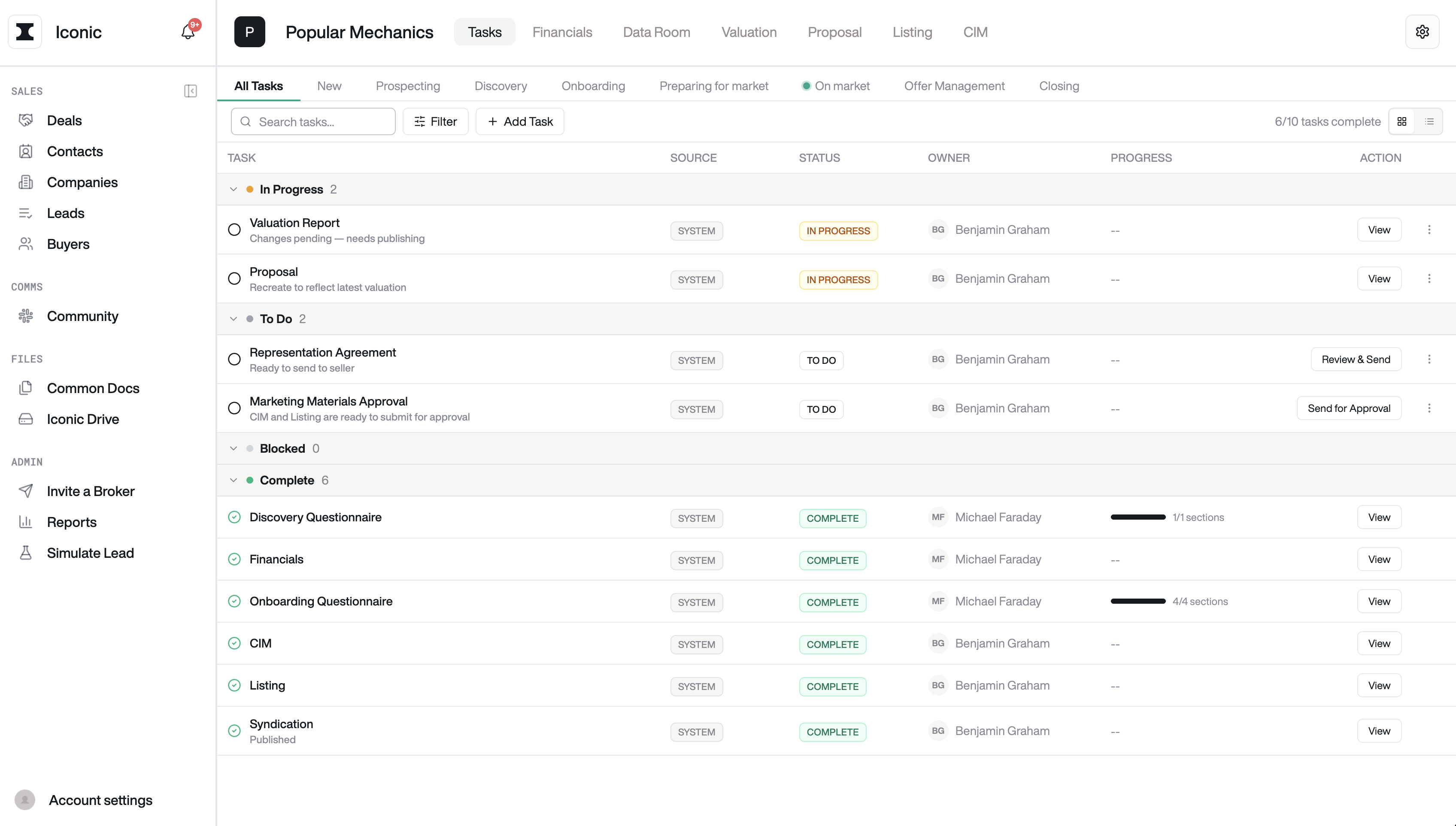Open Contacts in the sidebar

click(x=75, y=151)
